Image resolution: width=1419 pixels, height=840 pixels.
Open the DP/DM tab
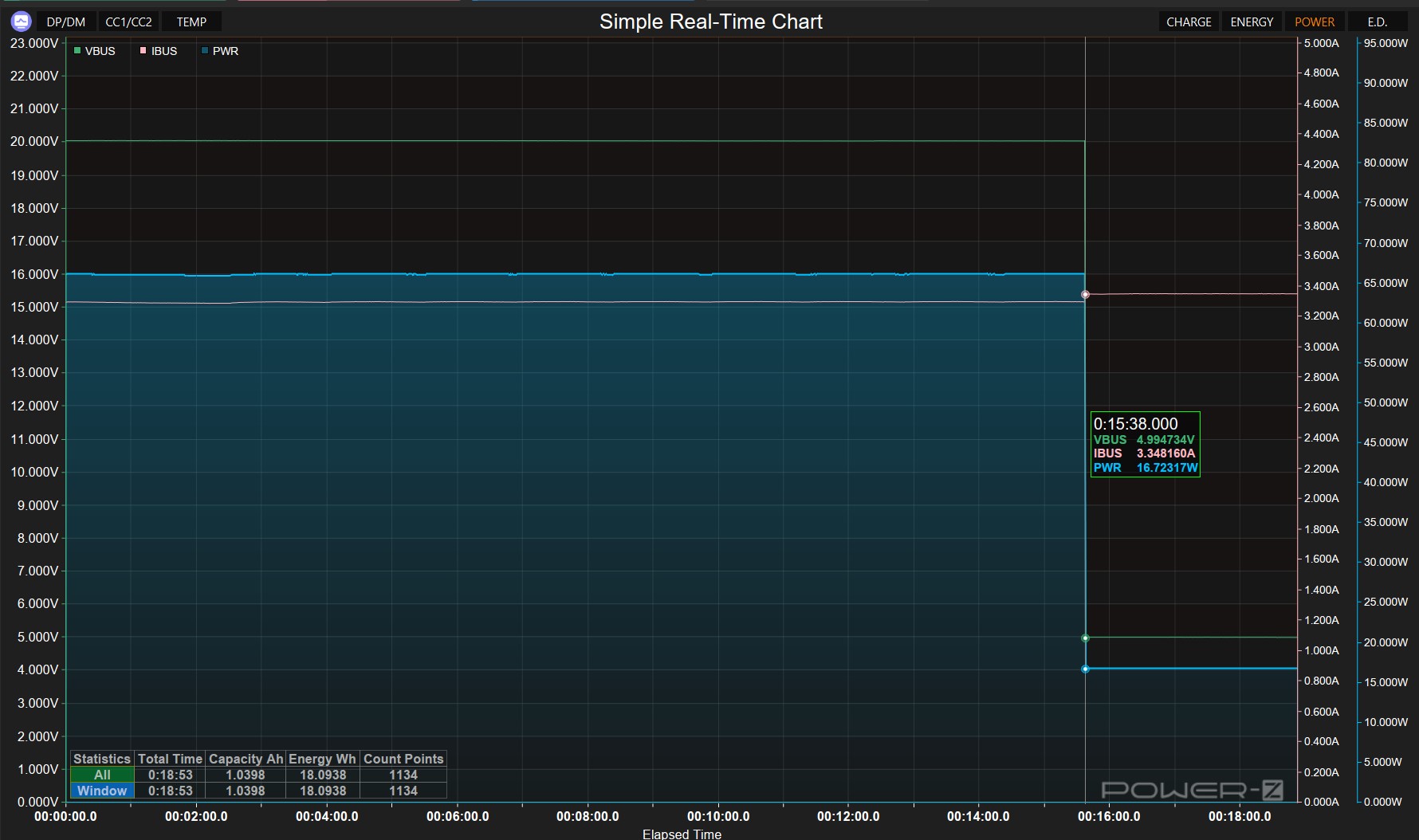(65, 22)
